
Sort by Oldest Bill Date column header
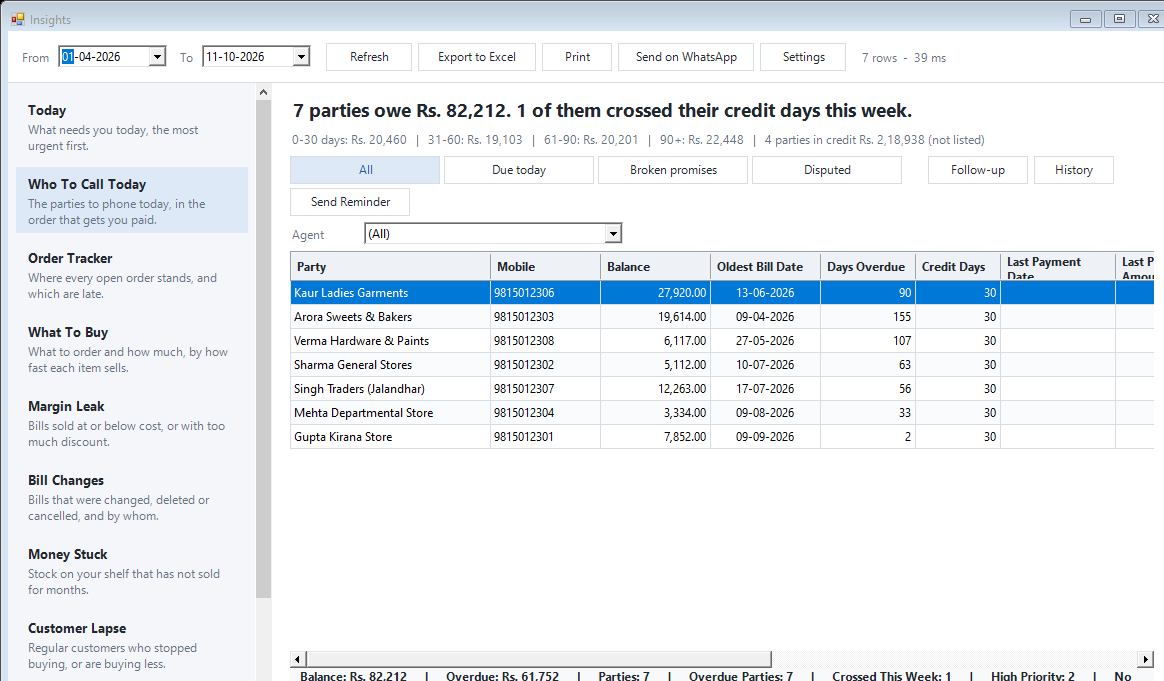(x=765, y=267)
